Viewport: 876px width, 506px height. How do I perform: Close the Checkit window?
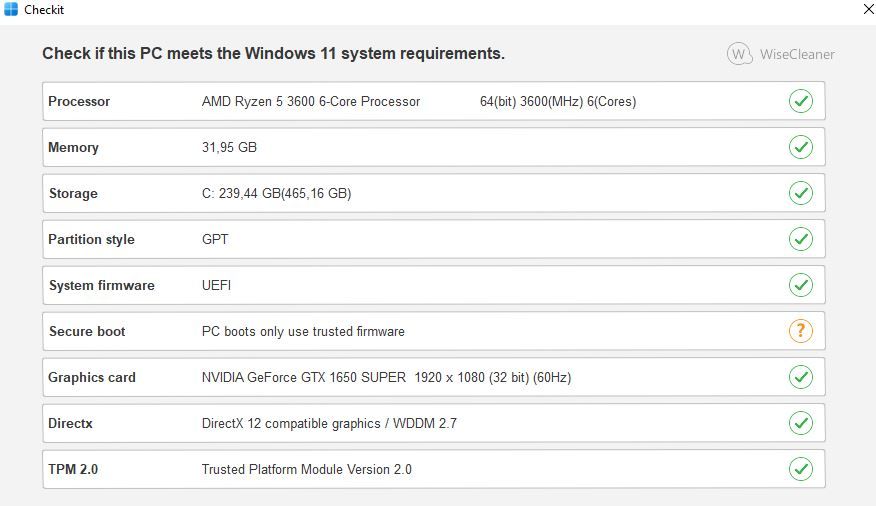pos(866,10)
